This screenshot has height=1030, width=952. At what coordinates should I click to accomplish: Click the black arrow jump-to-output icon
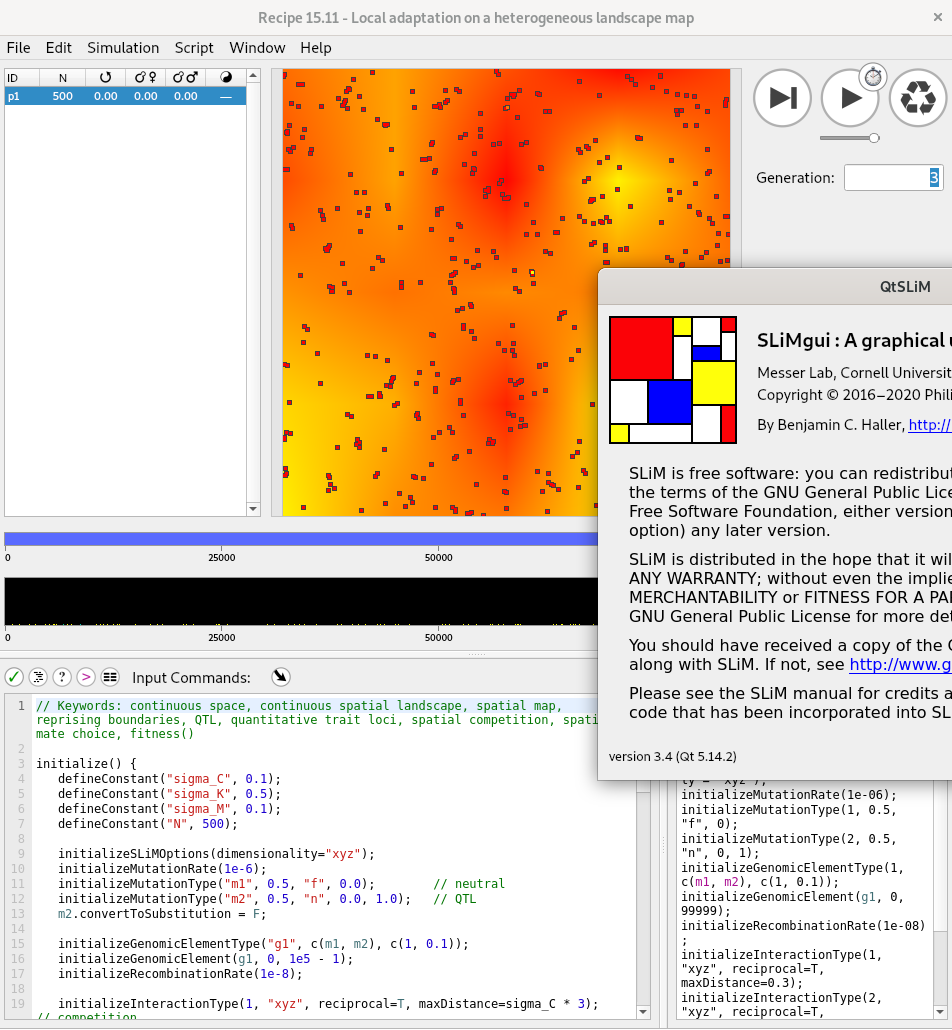coord(281,677)
